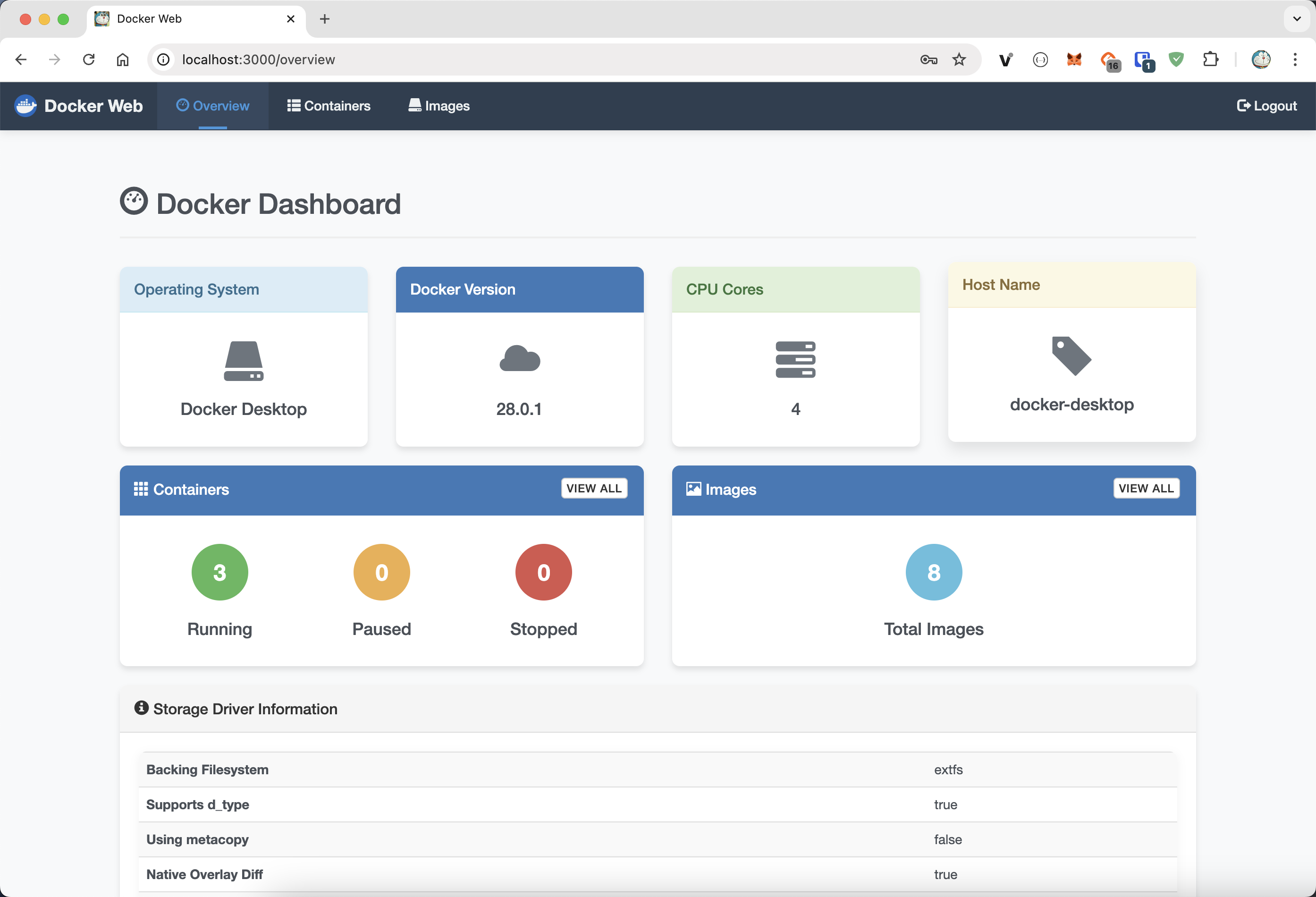
Task: Click the info icon beside Storage Driver Information
Action: (141, 708)
